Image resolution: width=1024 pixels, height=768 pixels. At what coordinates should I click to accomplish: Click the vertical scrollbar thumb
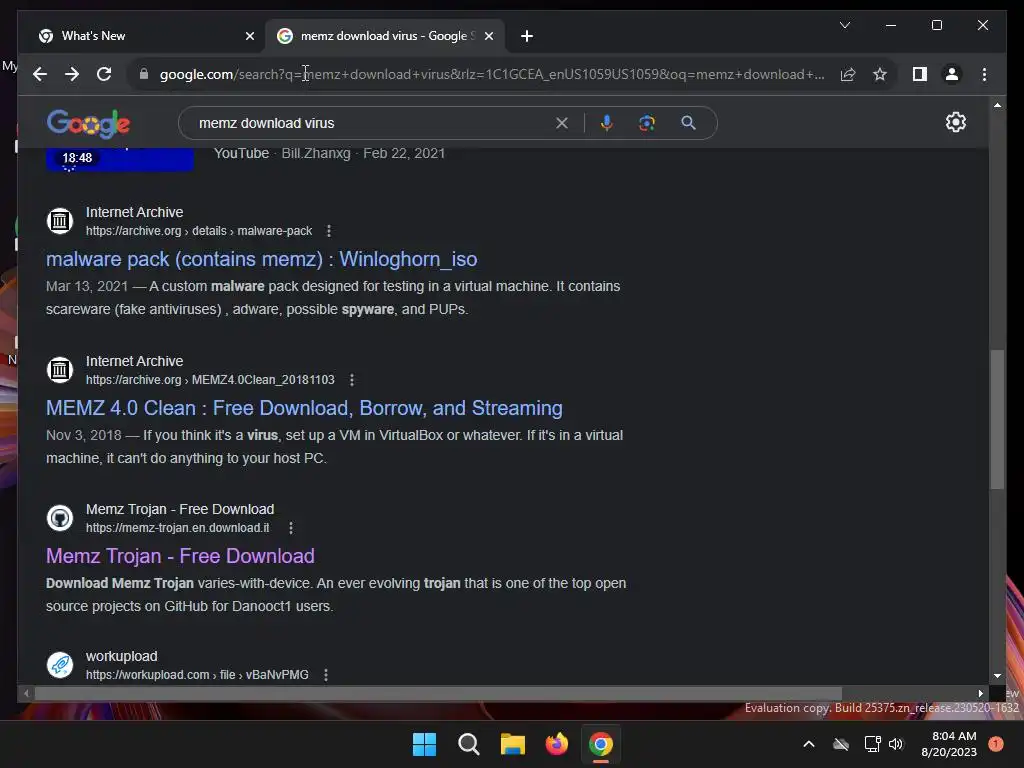tap(997, 419)
